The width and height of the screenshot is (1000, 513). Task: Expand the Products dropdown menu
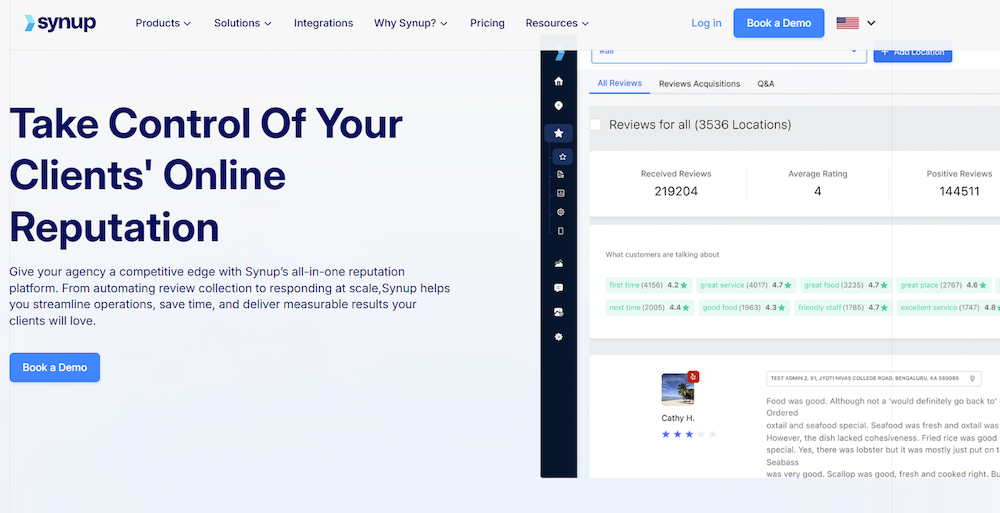(164, 23)
